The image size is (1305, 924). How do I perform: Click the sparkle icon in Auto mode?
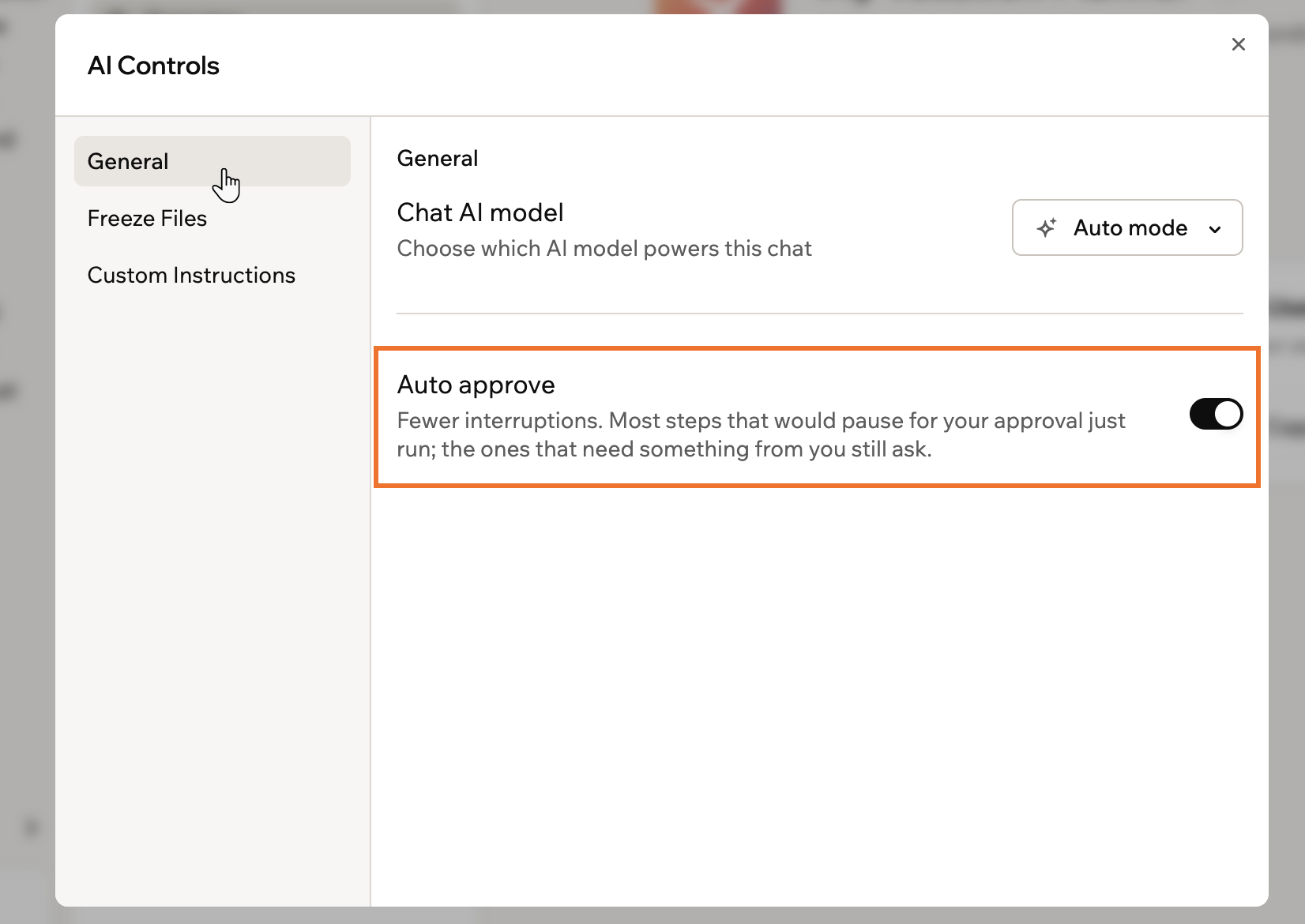pos(1047,227)
